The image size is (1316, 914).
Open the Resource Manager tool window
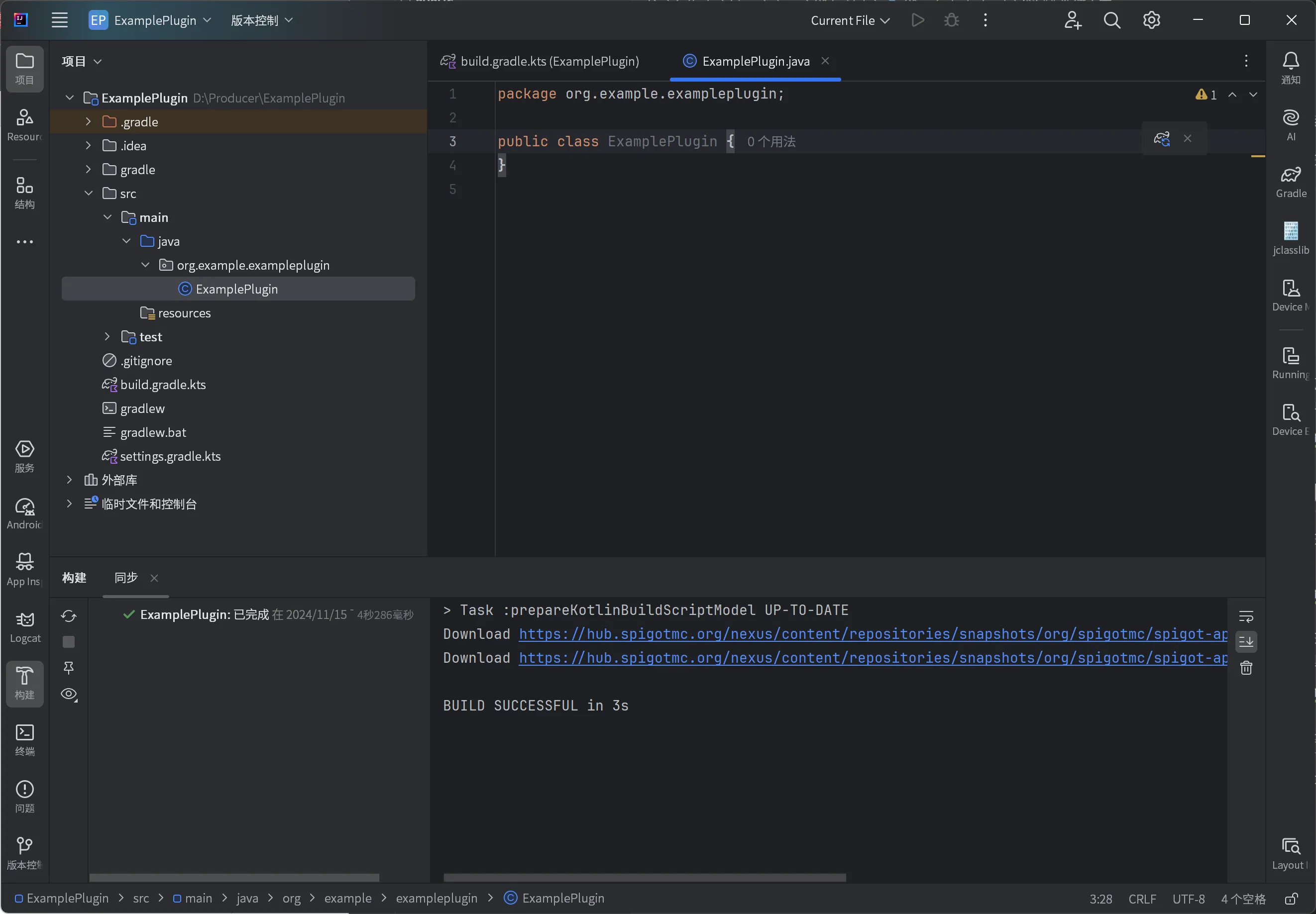point(24,125)
